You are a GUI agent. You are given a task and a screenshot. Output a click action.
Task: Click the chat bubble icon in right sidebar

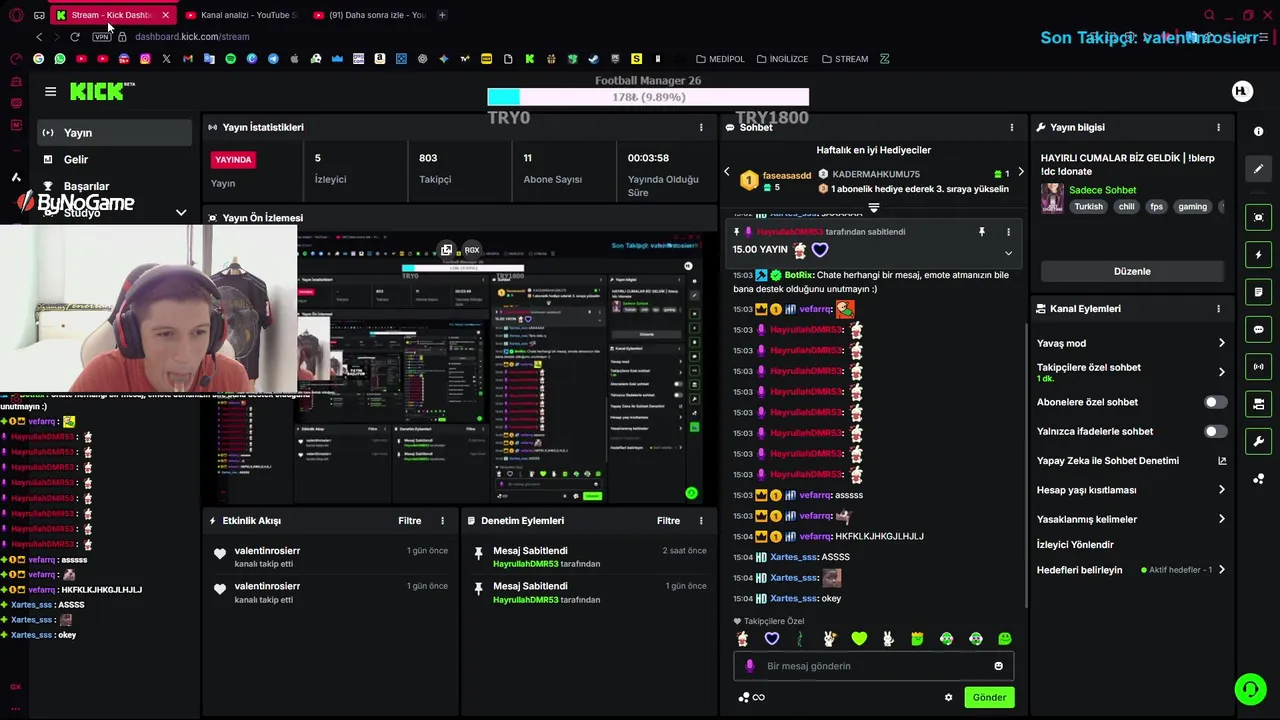1258,329
